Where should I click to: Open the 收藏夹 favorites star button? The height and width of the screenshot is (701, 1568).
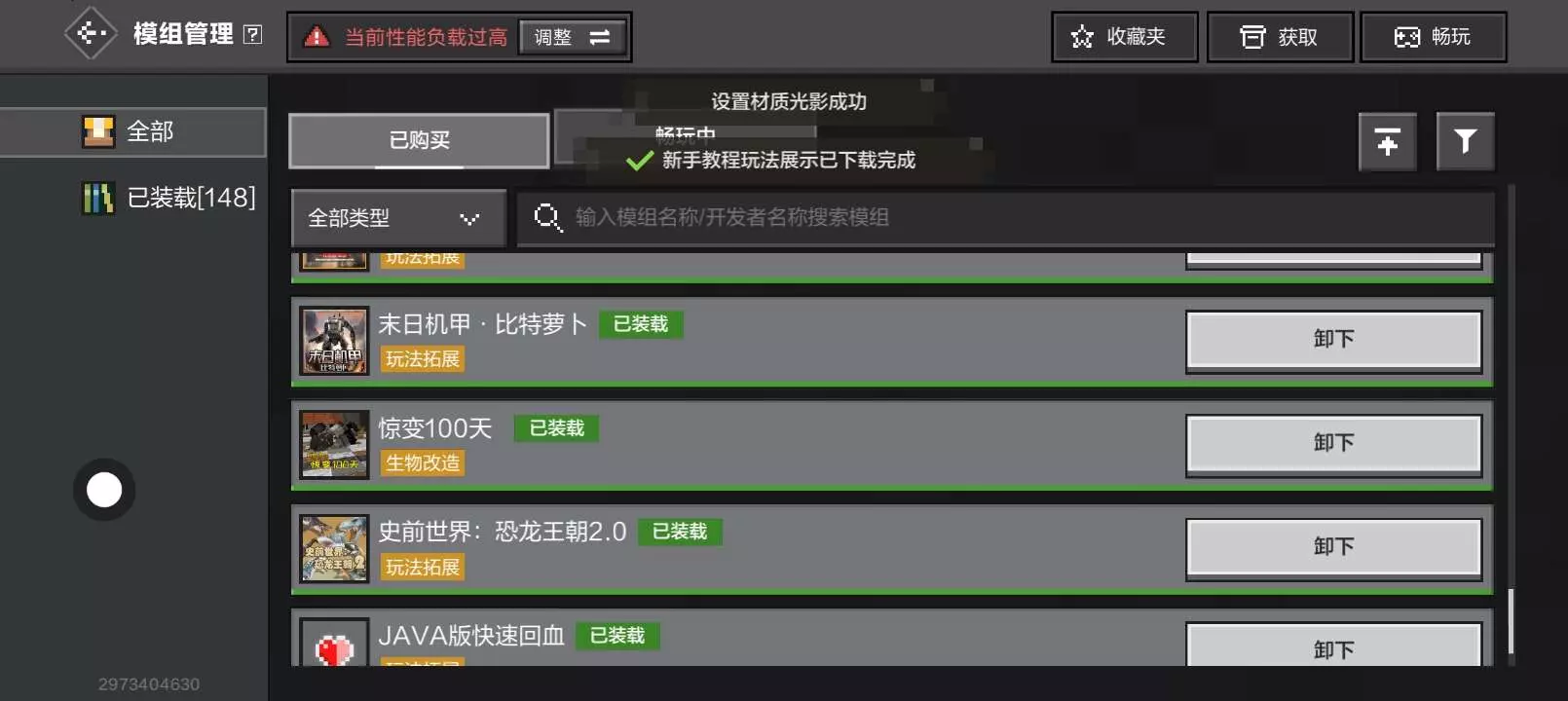click(1124, 37)
